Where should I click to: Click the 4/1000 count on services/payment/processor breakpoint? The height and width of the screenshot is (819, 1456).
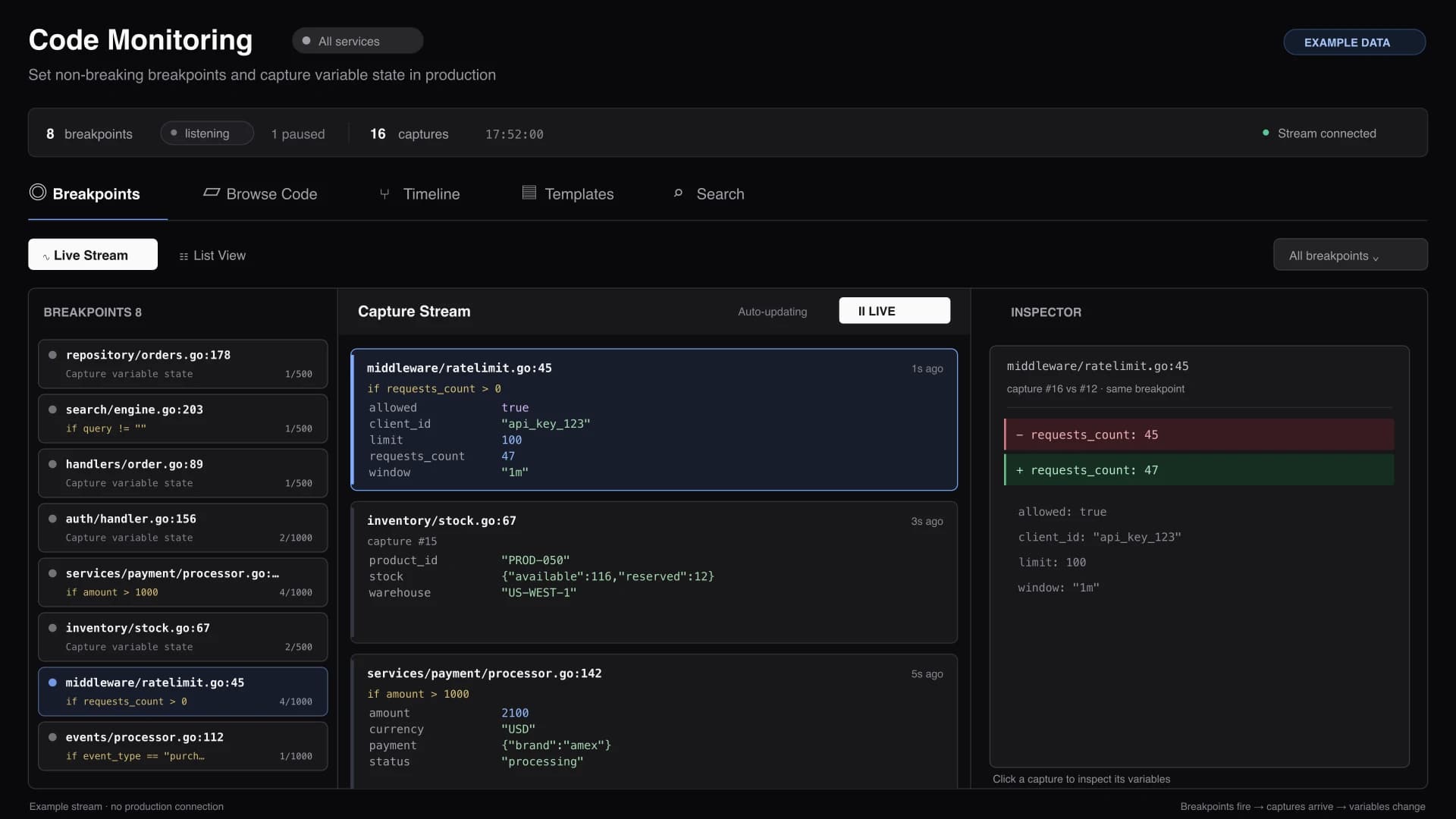tap(296, 592)
